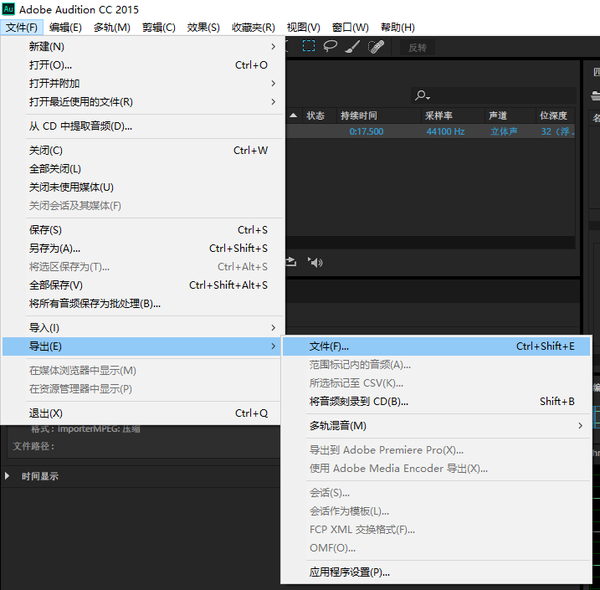
Task: Open the 新建(N) submenu
Action: click(142, 47)
